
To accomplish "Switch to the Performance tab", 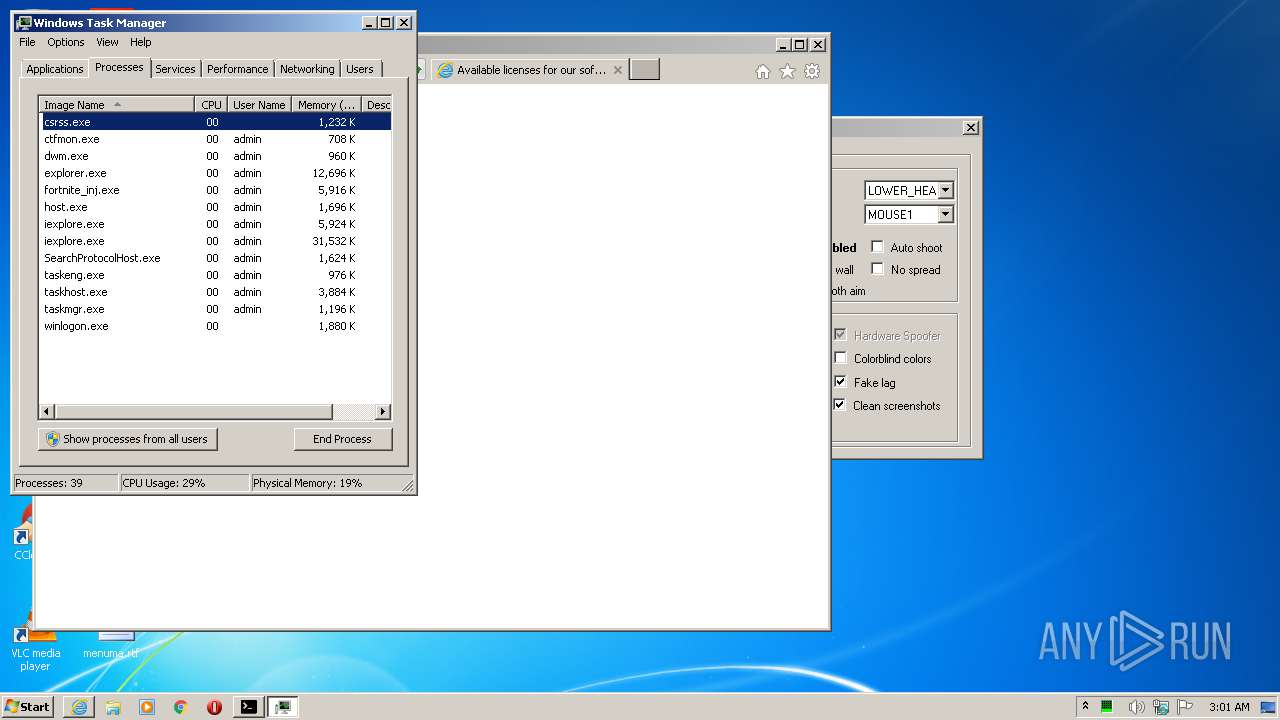I will coord(237,69).
